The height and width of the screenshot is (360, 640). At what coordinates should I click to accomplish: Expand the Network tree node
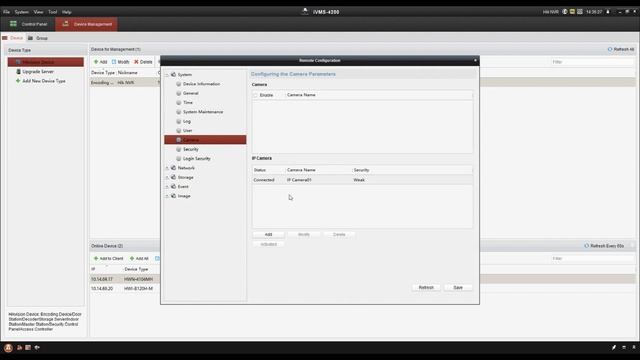click(x=167, y=168)
